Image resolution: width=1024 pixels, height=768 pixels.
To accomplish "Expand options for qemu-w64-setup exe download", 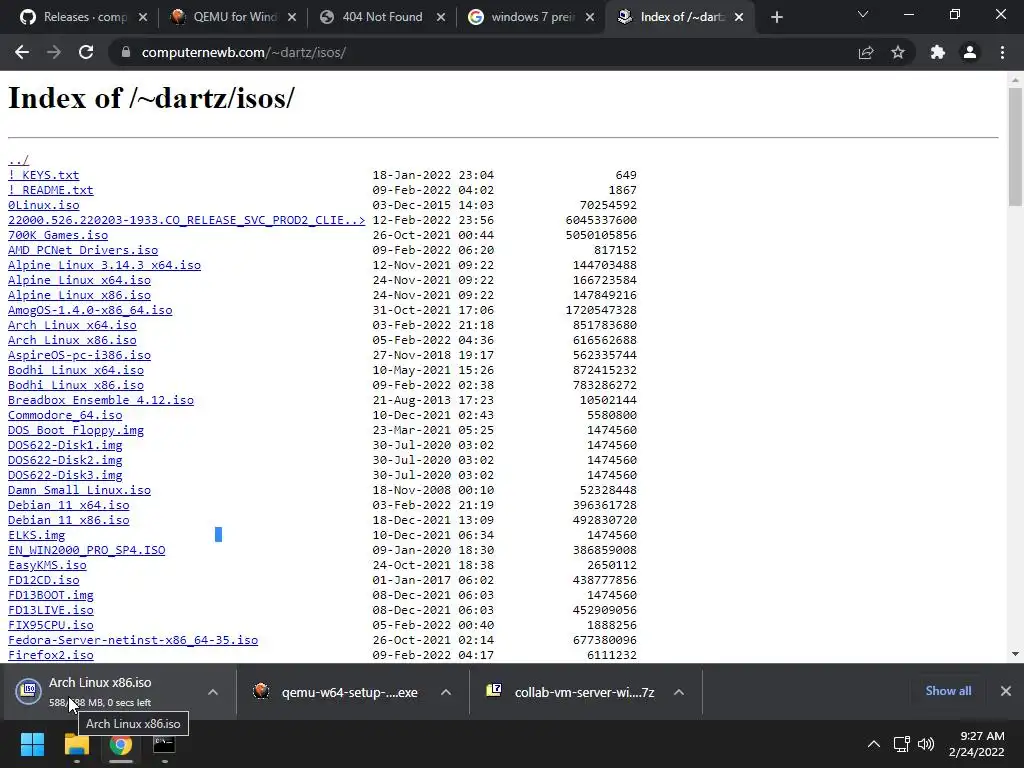I will [x=446, y=692].
